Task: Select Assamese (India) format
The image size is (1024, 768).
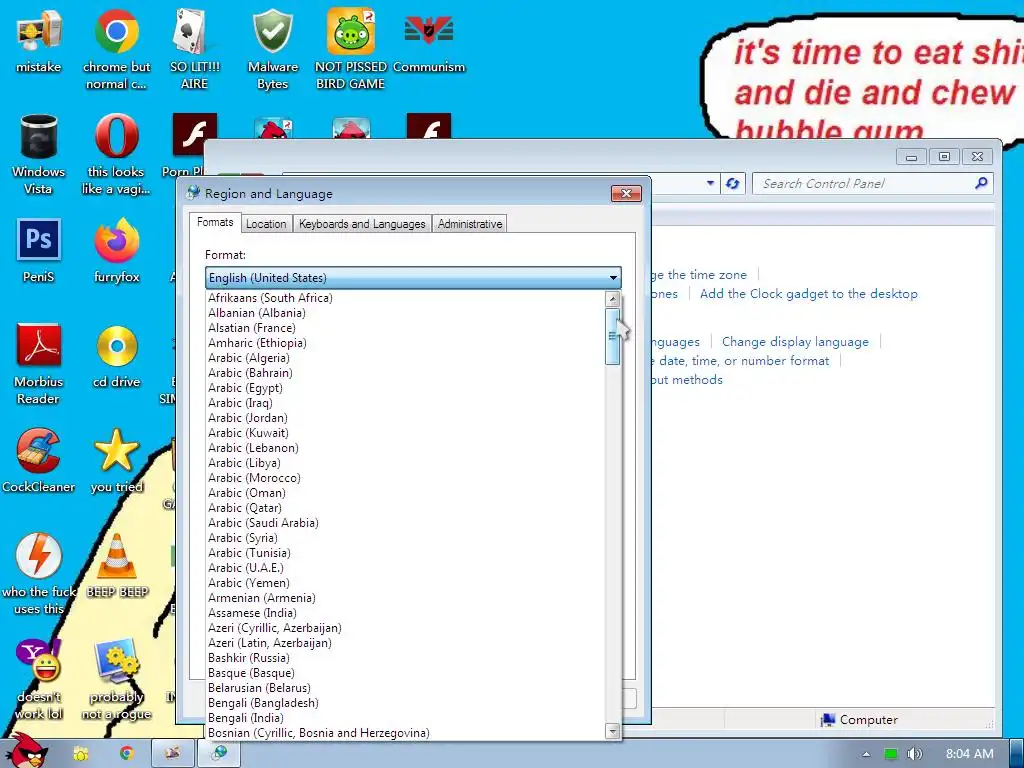Action: click(406, 613)
